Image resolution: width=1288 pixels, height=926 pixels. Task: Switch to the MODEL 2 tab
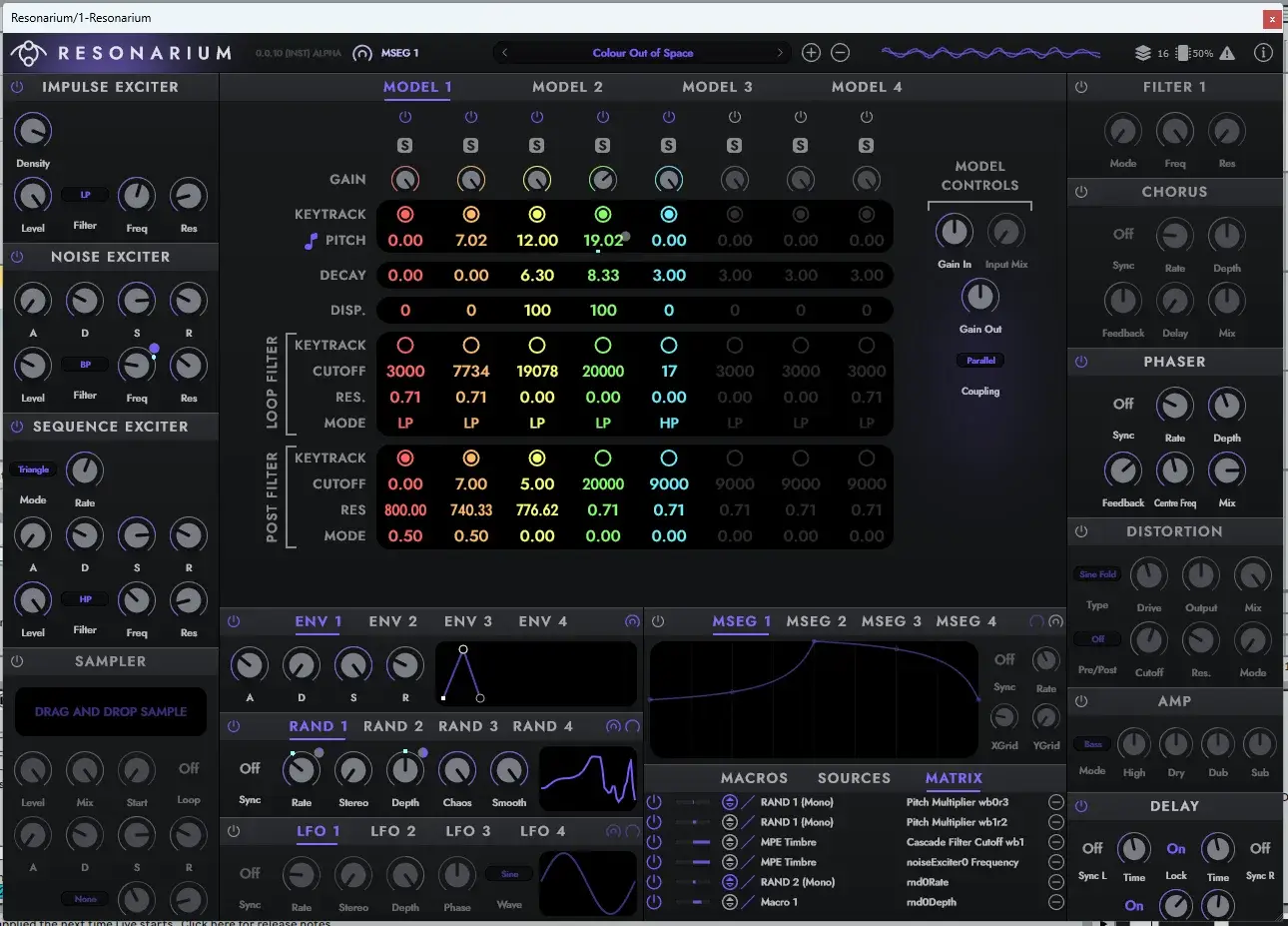tap(566, 87)
